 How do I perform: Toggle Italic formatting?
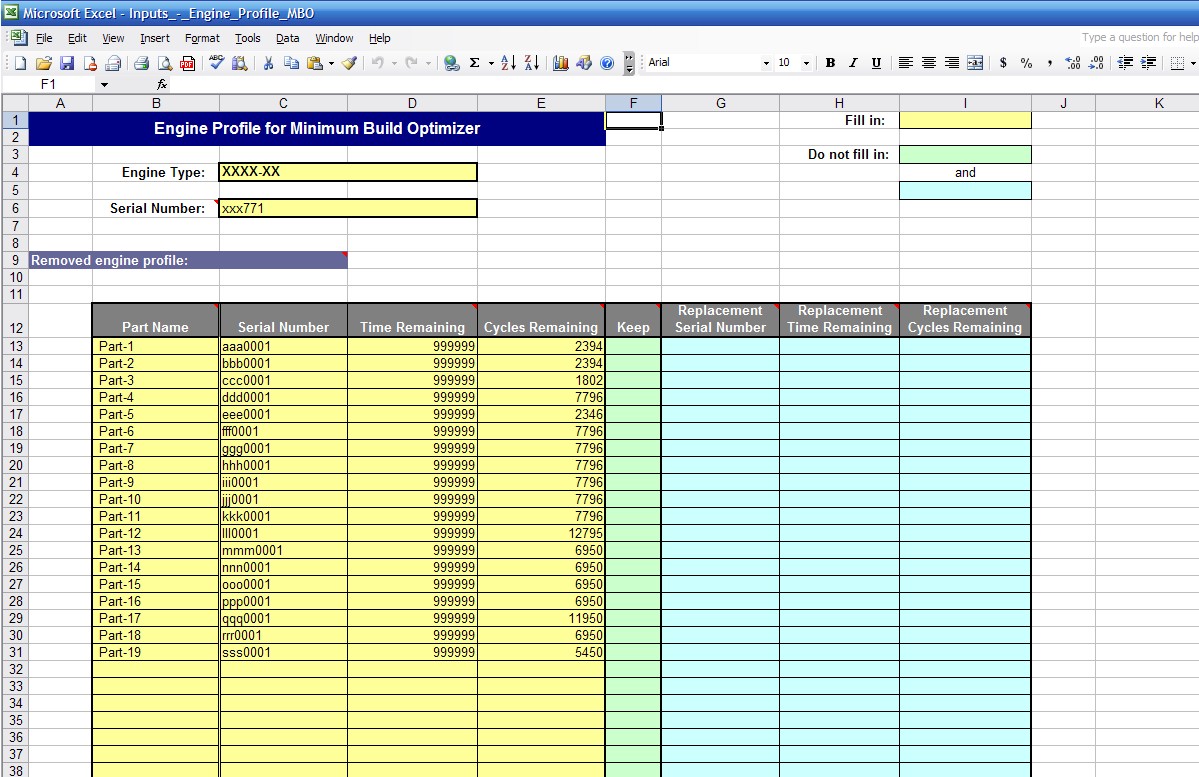click(x=853, y=63)
